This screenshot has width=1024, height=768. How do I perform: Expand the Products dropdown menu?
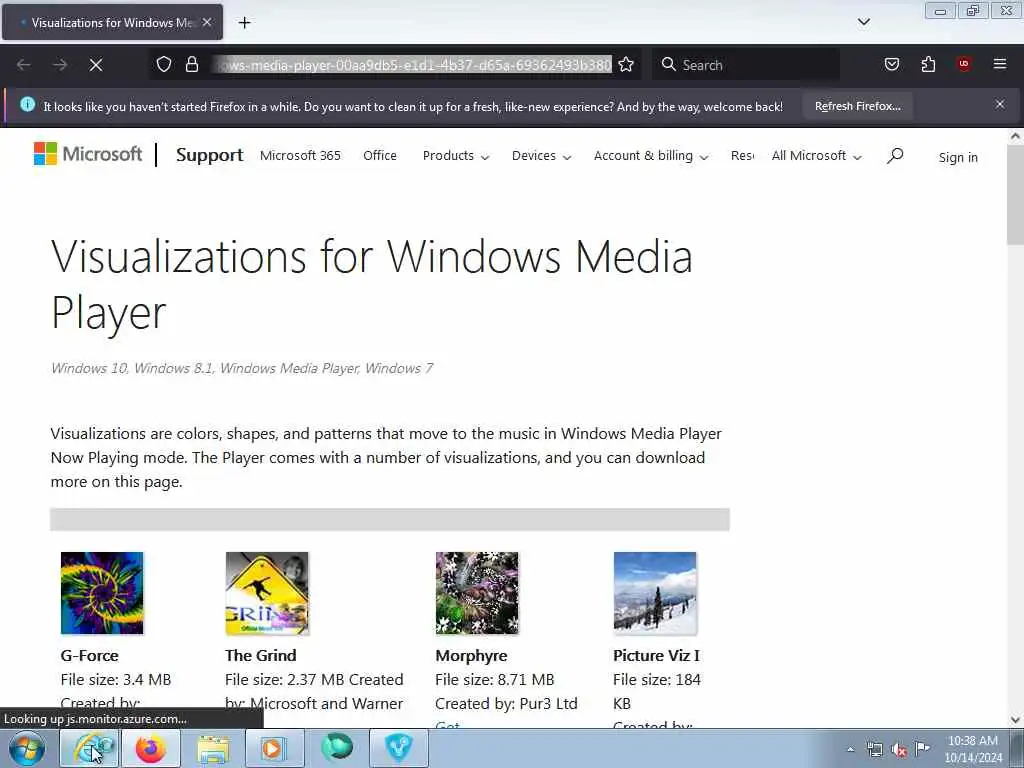[456, 155]
